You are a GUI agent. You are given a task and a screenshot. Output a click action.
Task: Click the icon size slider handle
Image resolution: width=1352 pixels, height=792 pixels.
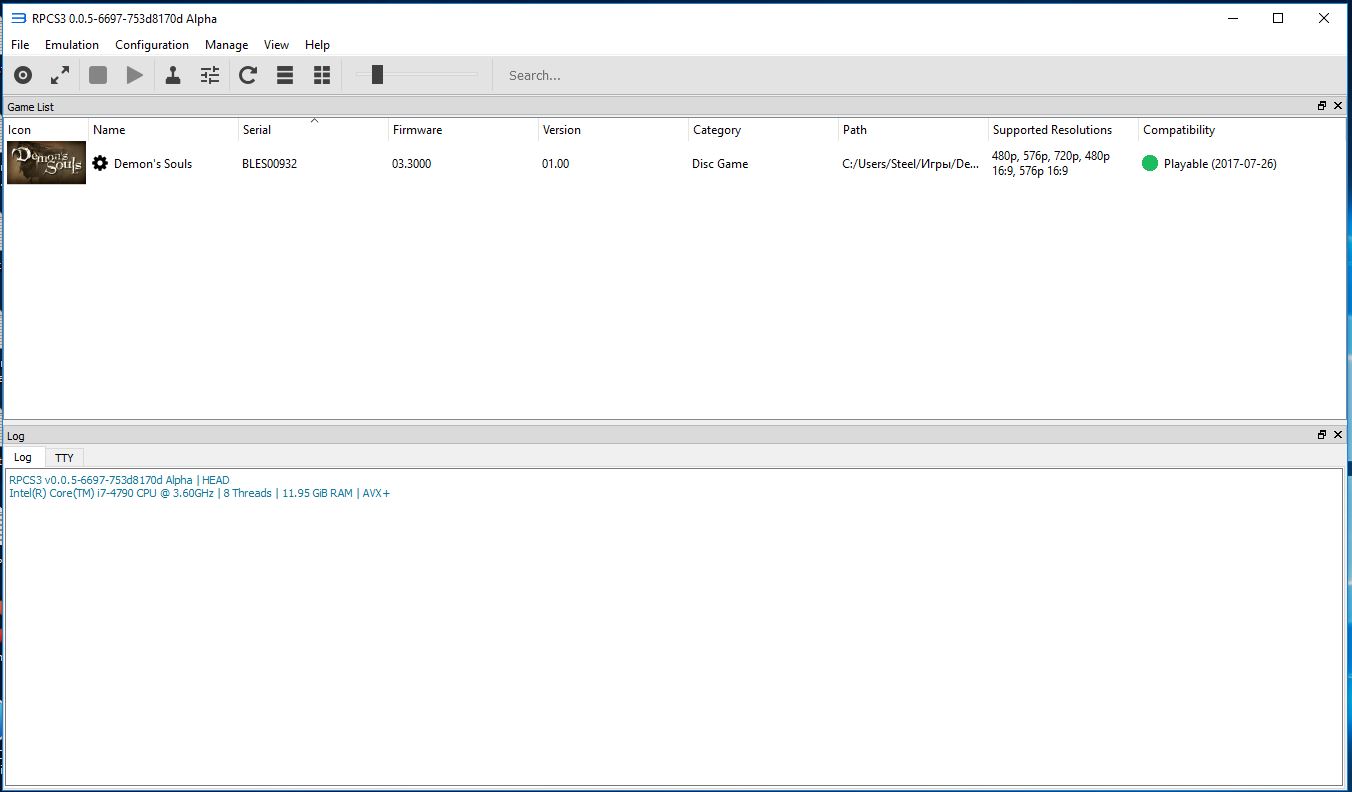coord(377,74)
